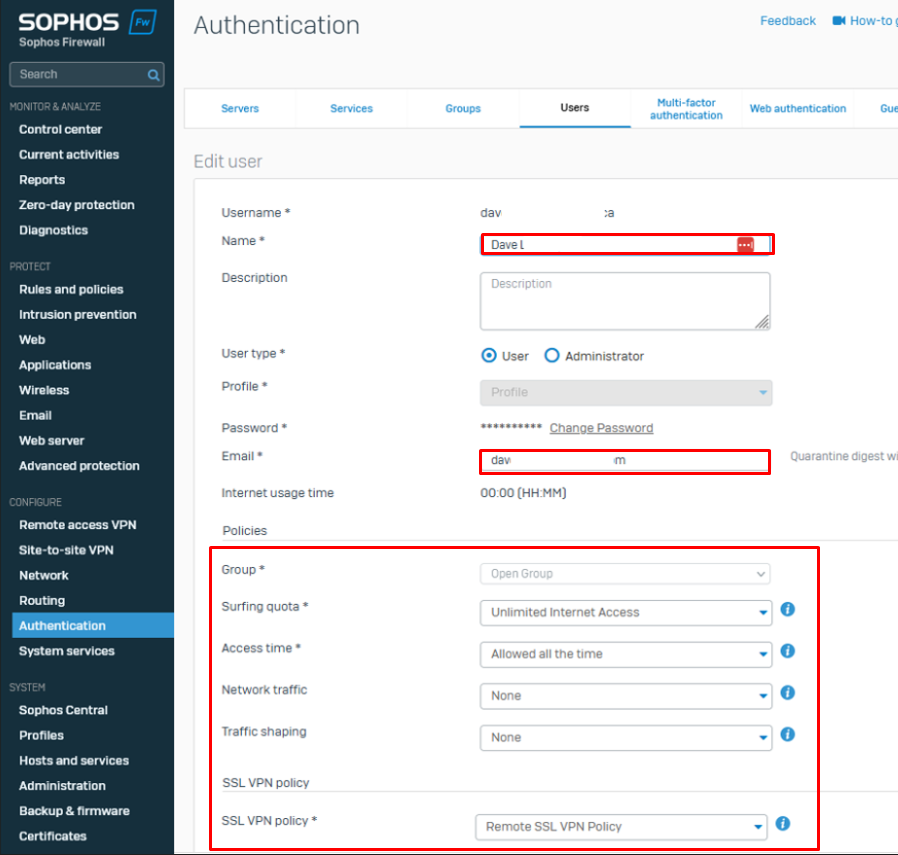Click info icon next to SSL VPN policy

[783, 824]
